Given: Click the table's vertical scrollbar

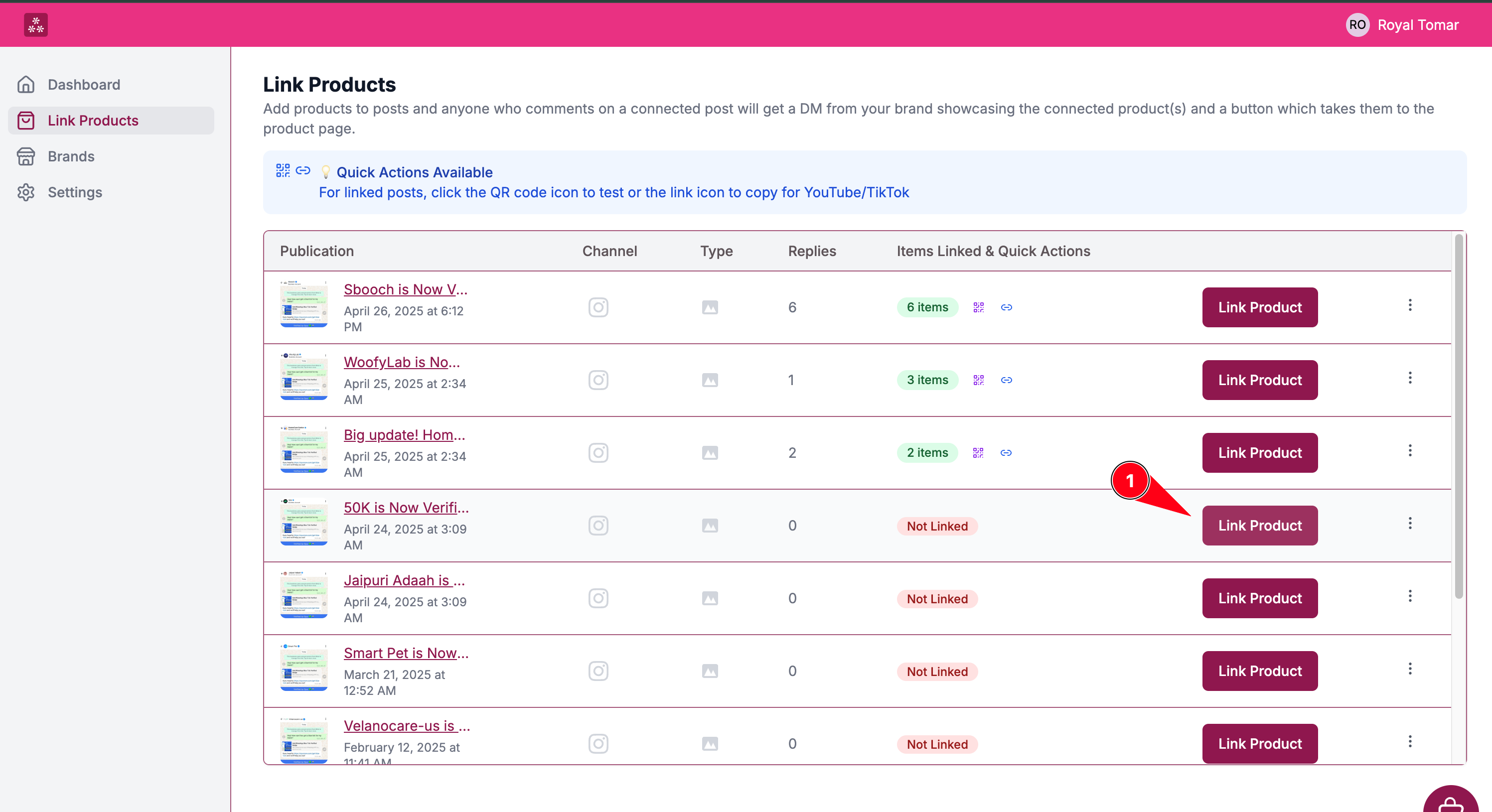Looking at the screenshot, I should click(x=1459, y=417).
